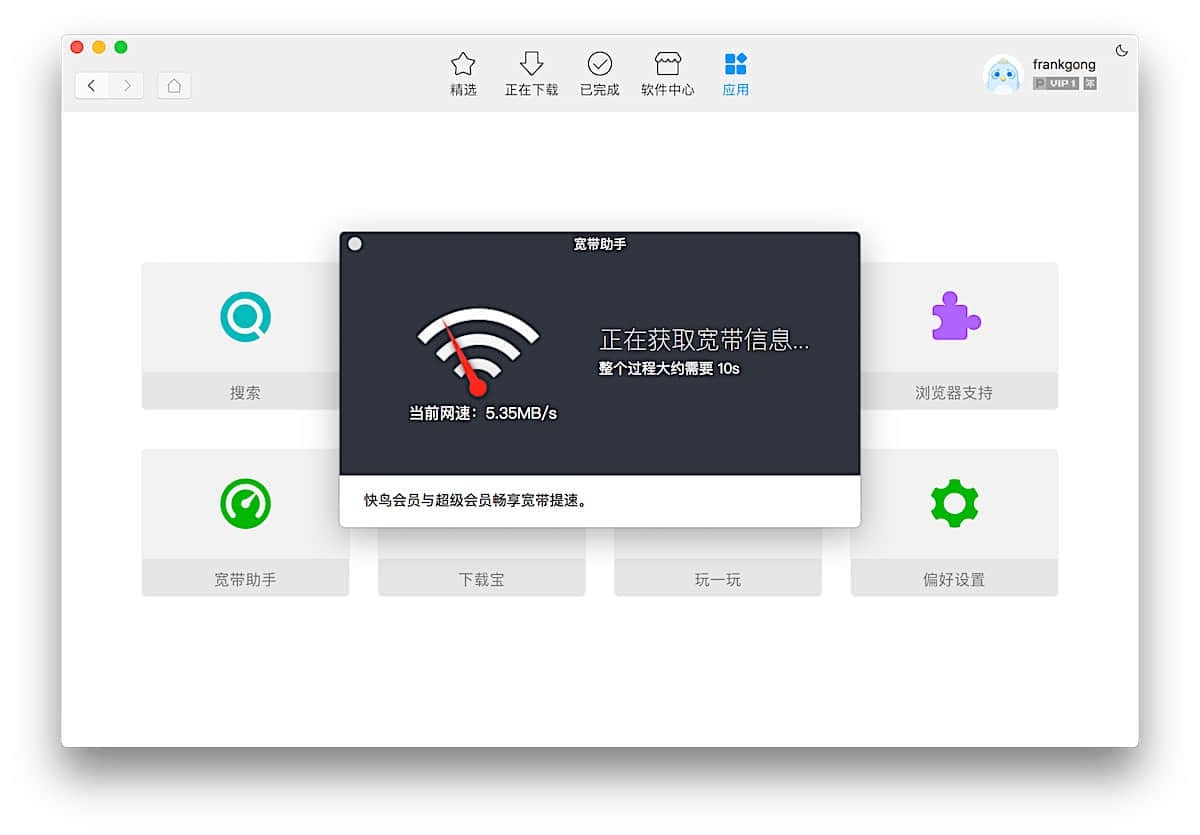Click the back navigation arrow
1200x835 pixels.
(92, 86)
